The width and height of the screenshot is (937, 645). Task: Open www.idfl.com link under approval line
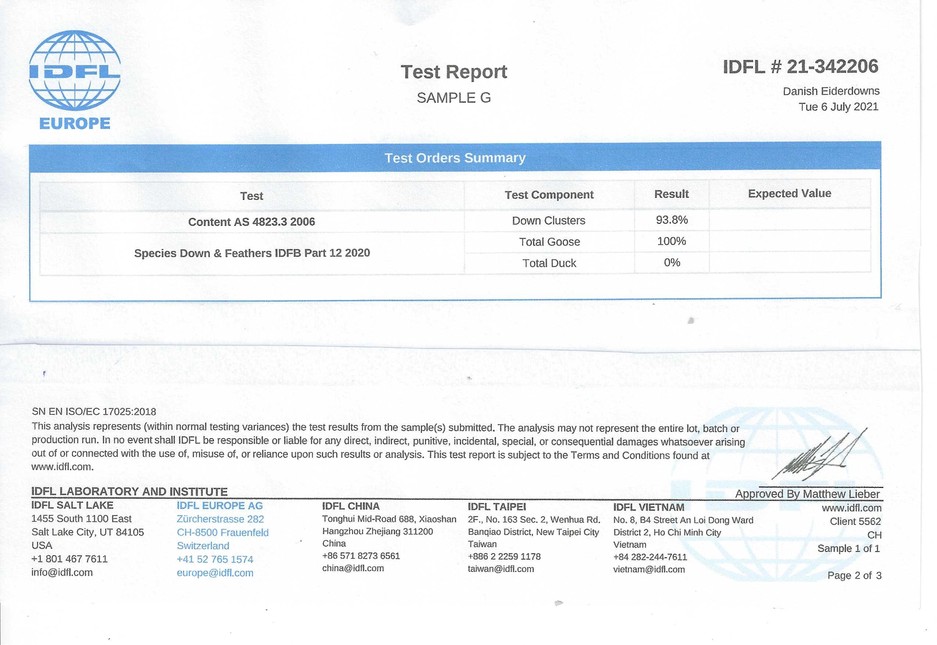852,508
